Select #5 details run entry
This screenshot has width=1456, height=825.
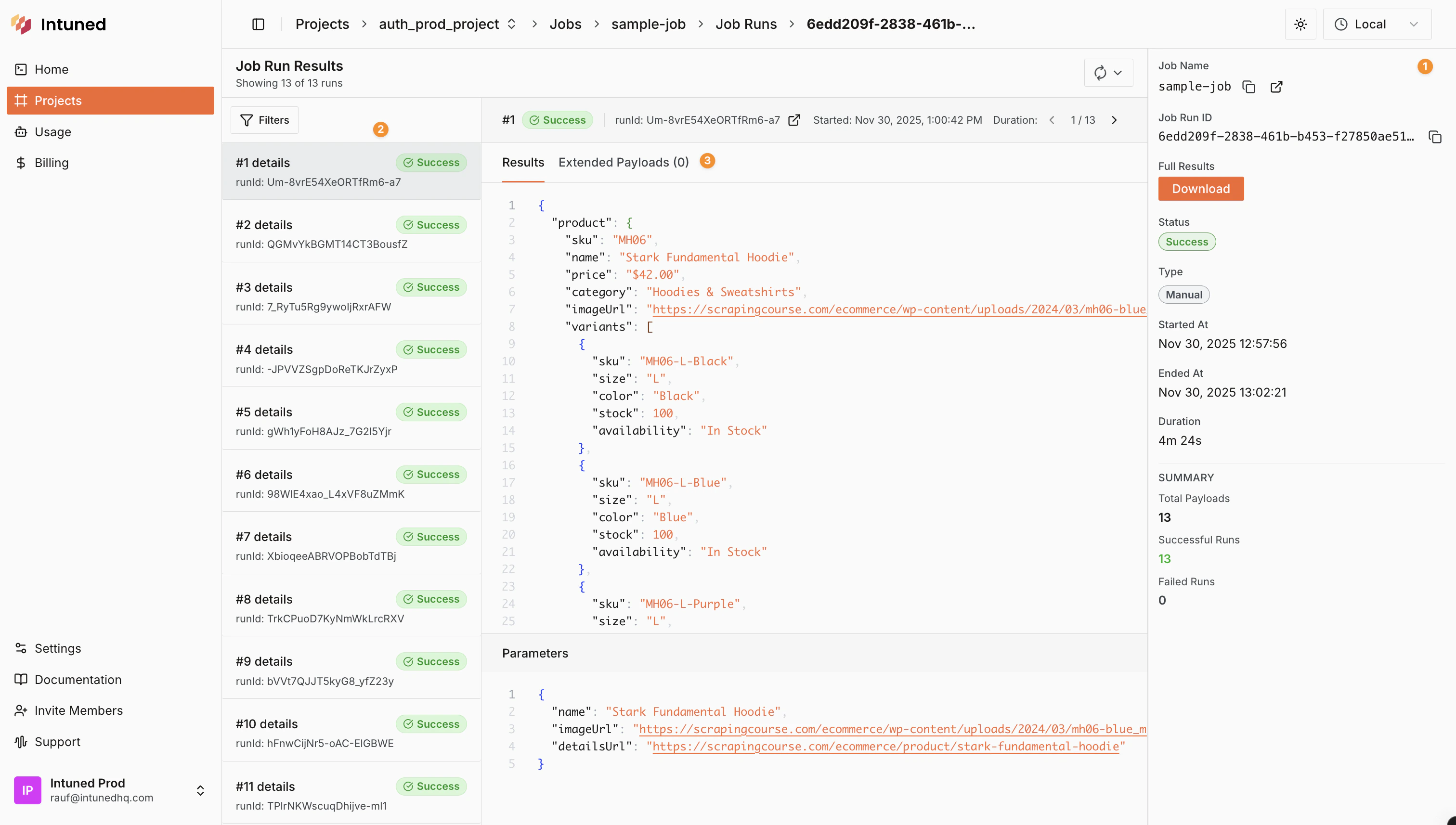(x=351, y=419)
